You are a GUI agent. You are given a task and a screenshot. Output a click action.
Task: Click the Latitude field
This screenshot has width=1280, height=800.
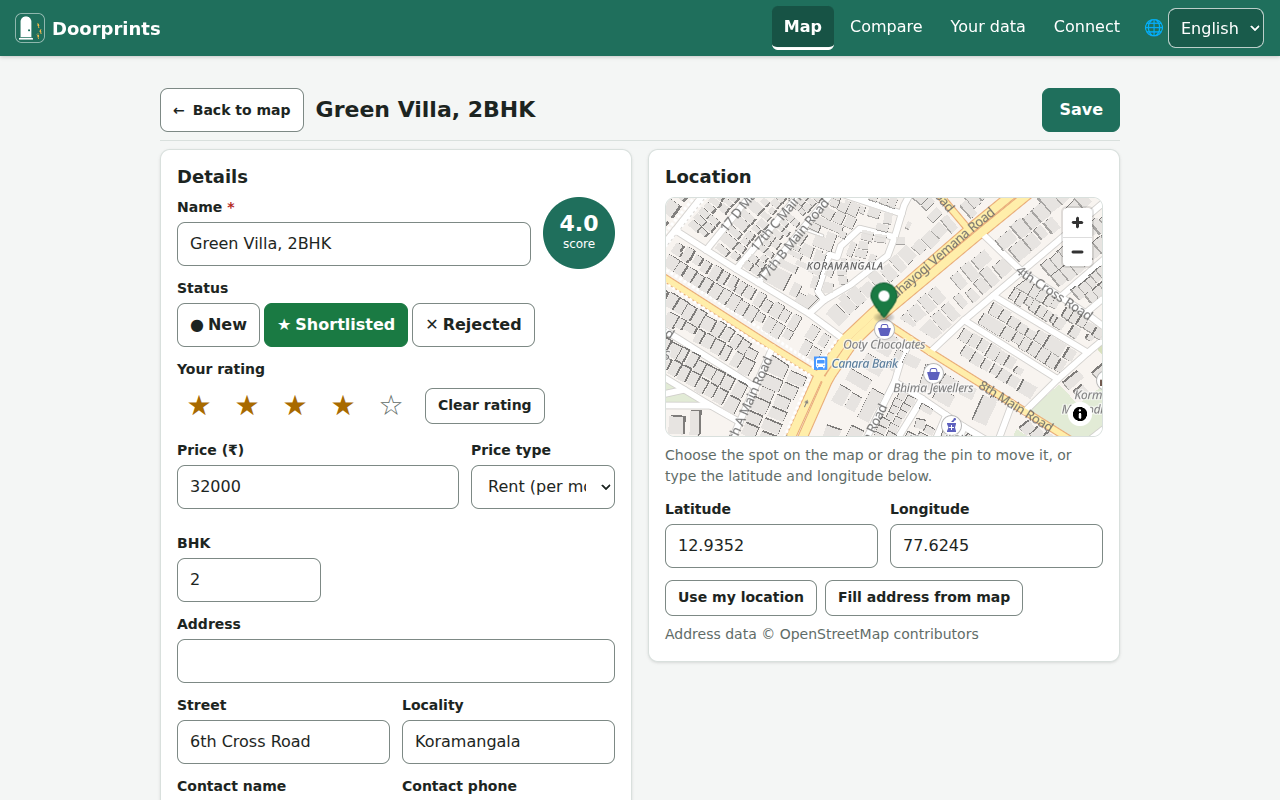(x=771, y=546)
